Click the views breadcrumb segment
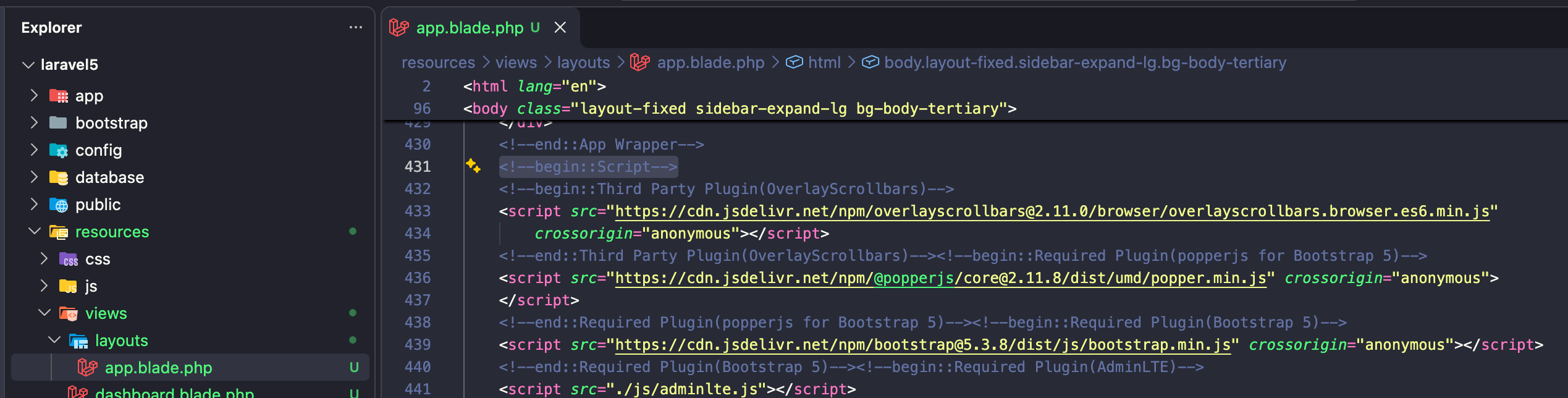The image size is (1568, 398). [x=516, y=62]
